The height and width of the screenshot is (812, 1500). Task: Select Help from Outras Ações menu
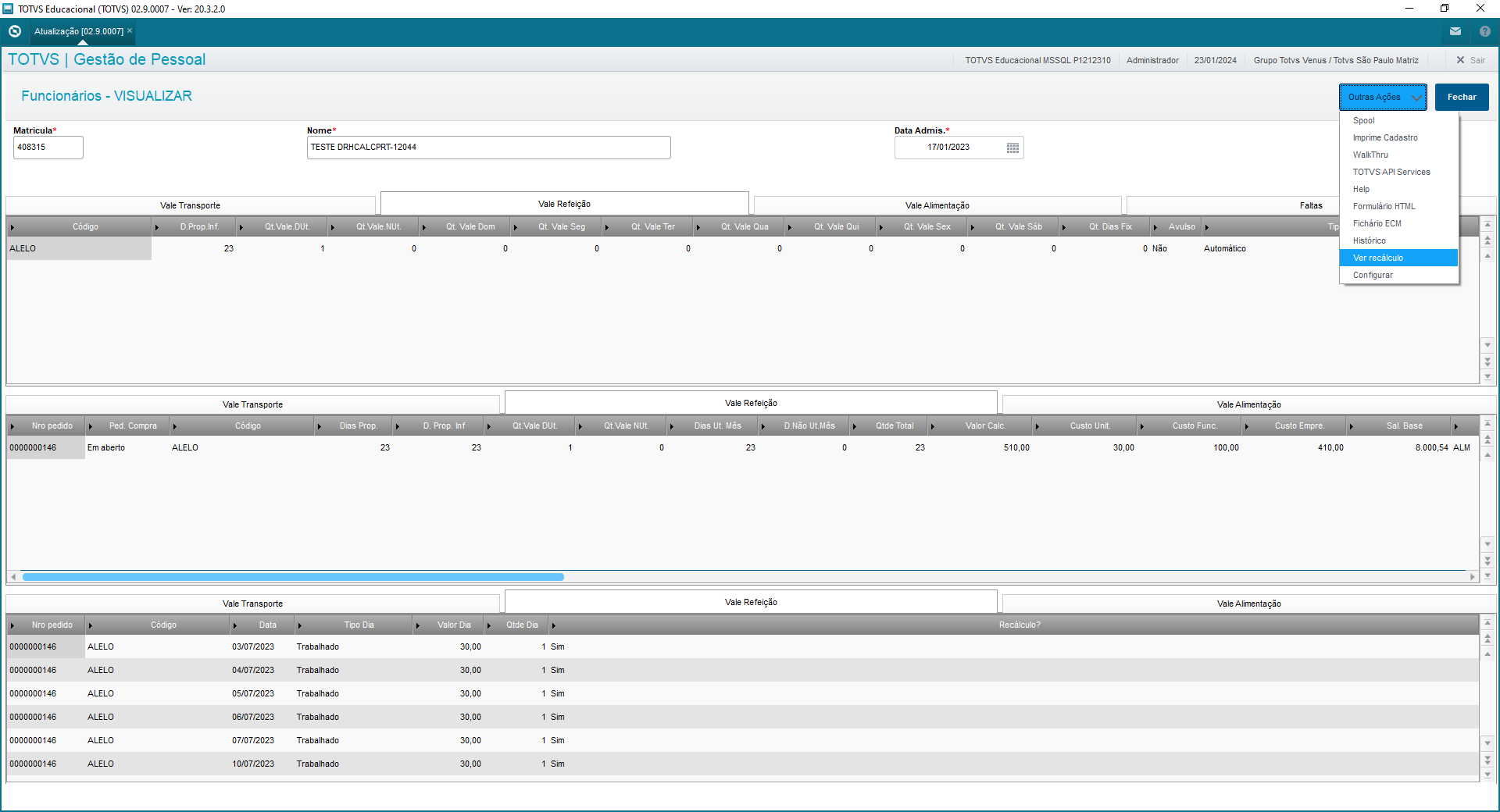[x=1398, y=189]
